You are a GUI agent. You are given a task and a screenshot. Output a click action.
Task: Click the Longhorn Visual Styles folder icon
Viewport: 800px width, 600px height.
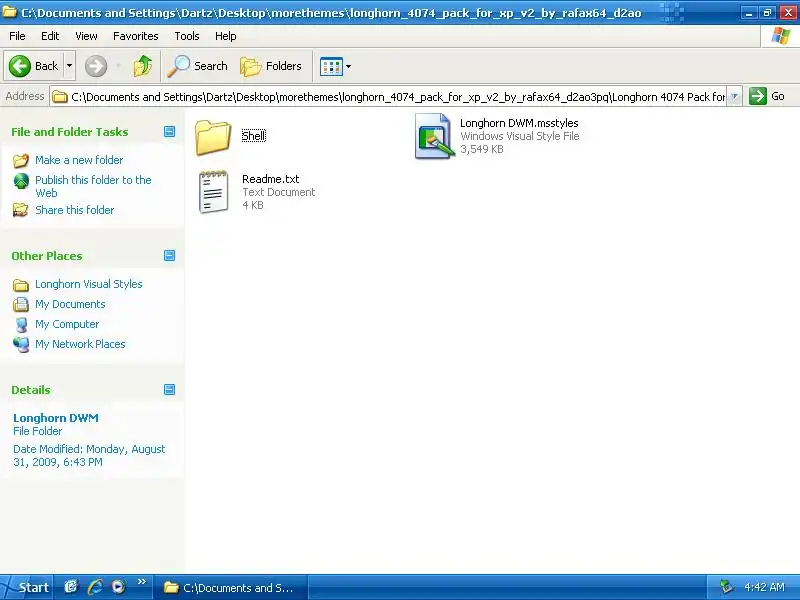tap(20, 285)
